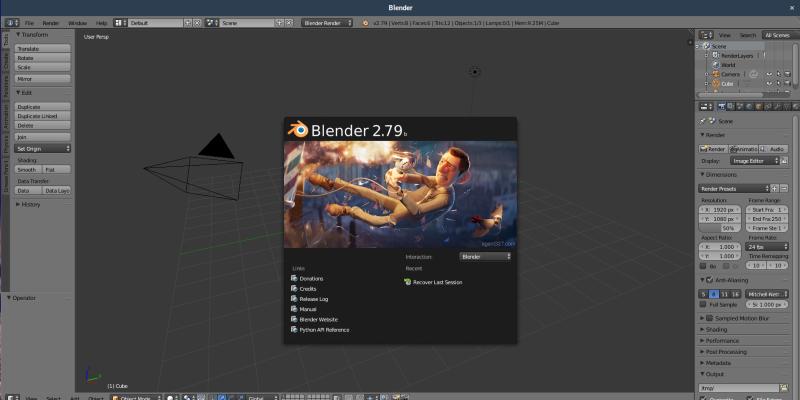
Task: Click the Camera object icon in outliner
Action: point(715,74)
